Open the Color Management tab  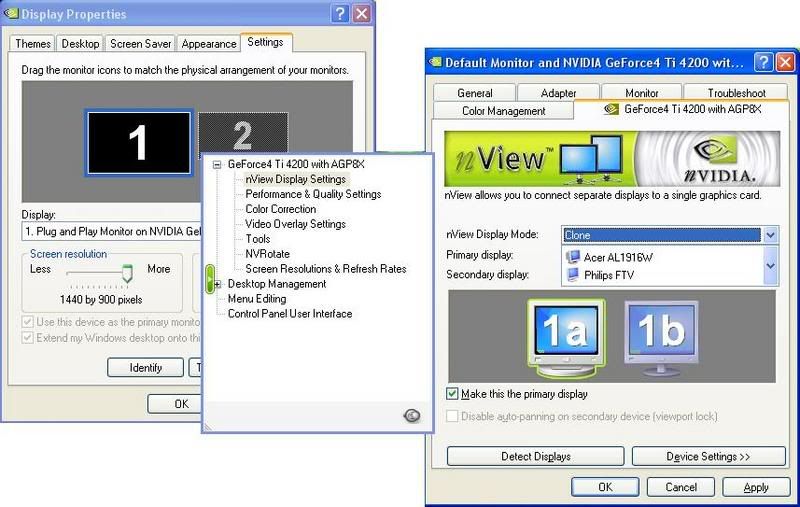click(504, 111)
